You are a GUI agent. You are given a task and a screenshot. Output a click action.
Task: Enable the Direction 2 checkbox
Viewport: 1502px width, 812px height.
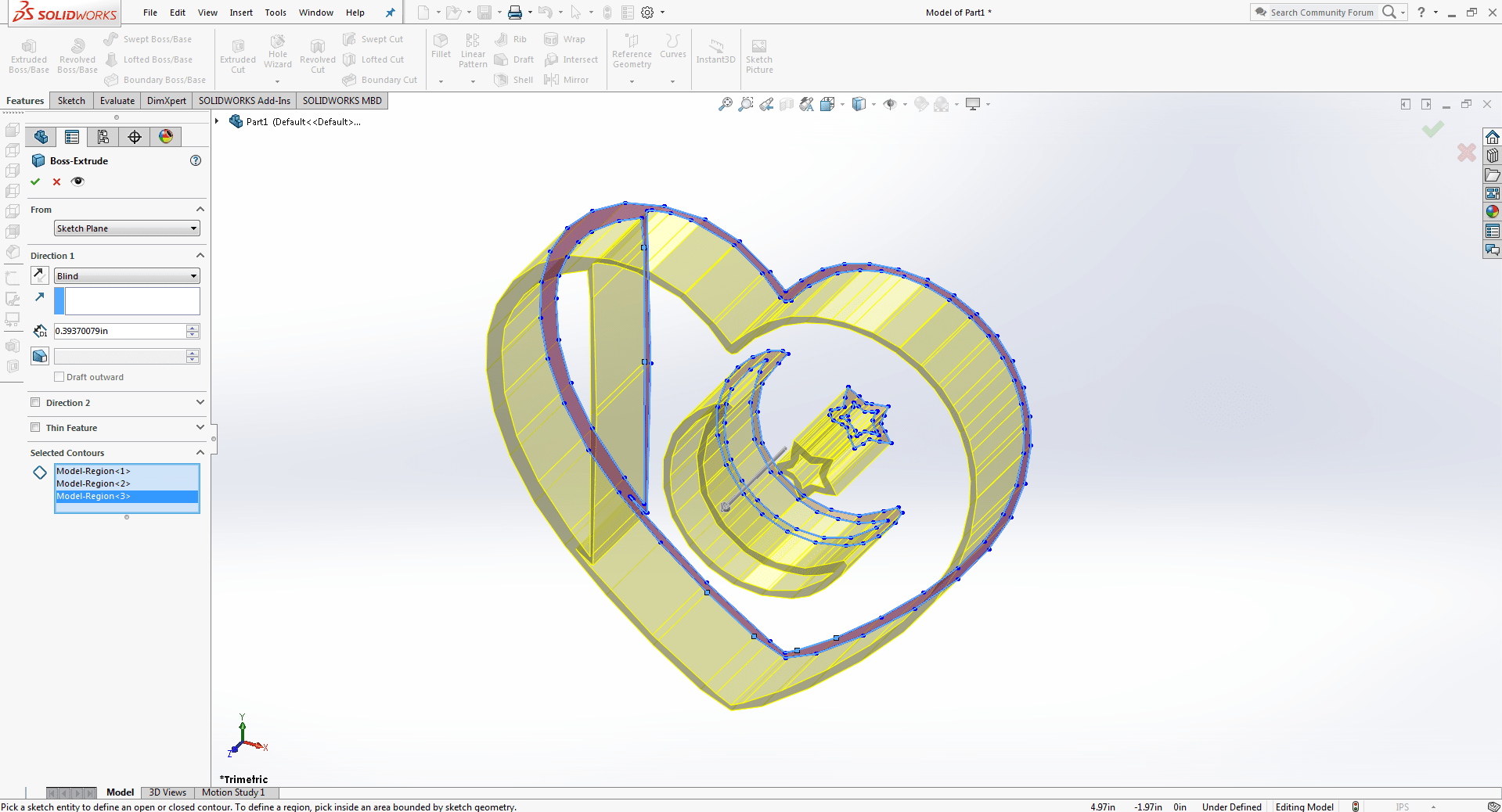(35, 403)
